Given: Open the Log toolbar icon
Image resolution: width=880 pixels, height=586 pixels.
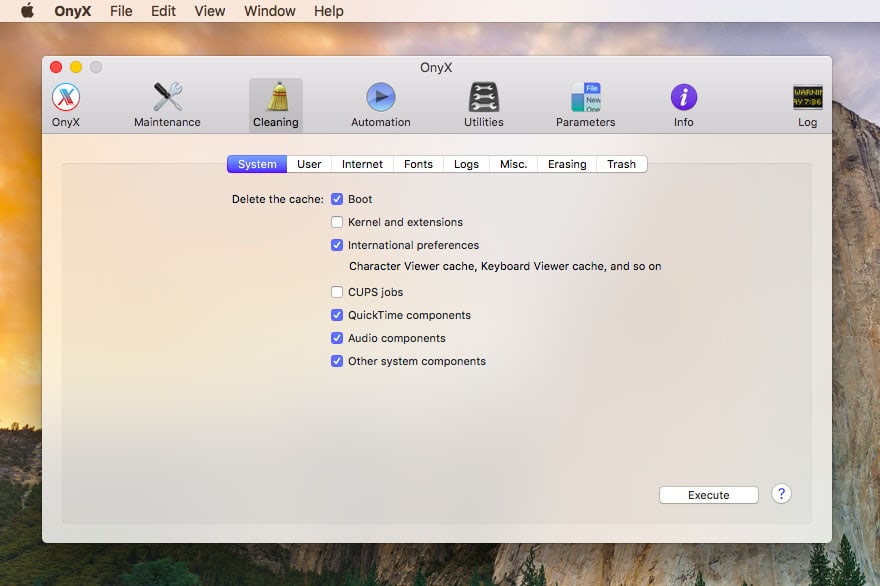Looking at the screenshot, I should click(807, 98).
